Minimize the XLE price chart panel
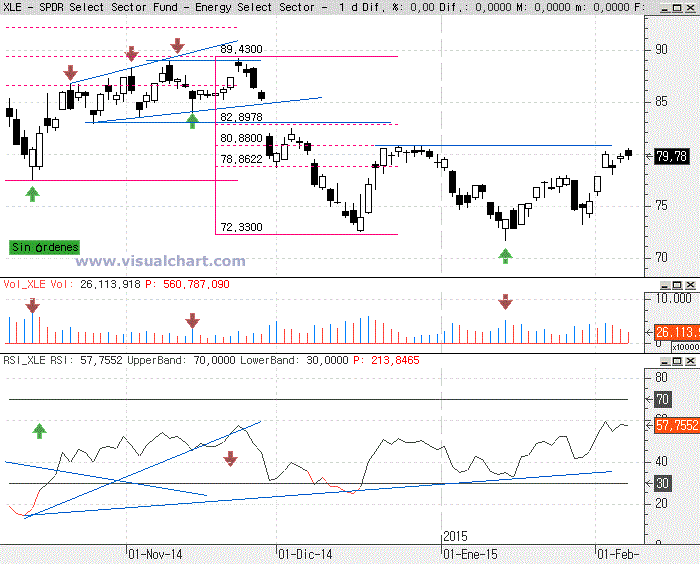Screen dimensions: 700x564 [665, 8]
